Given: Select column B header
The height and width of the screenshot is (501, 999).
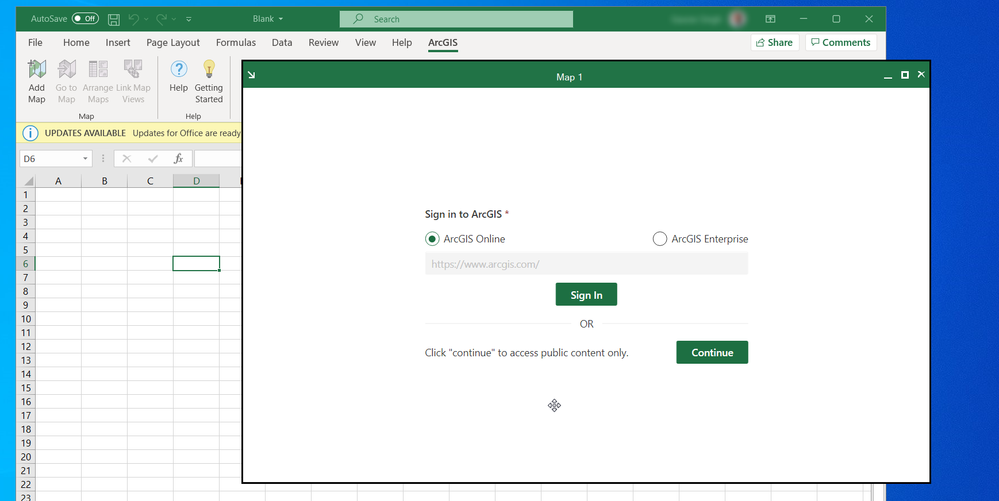Looking at the screenshot, I should pos(104,181).
